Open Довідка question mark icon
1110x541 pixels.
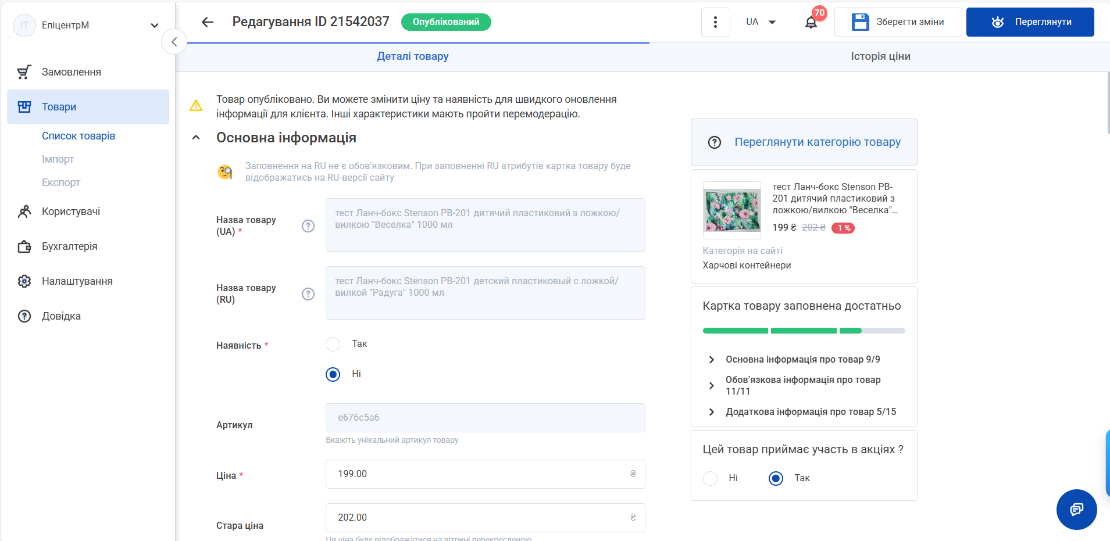24,316
